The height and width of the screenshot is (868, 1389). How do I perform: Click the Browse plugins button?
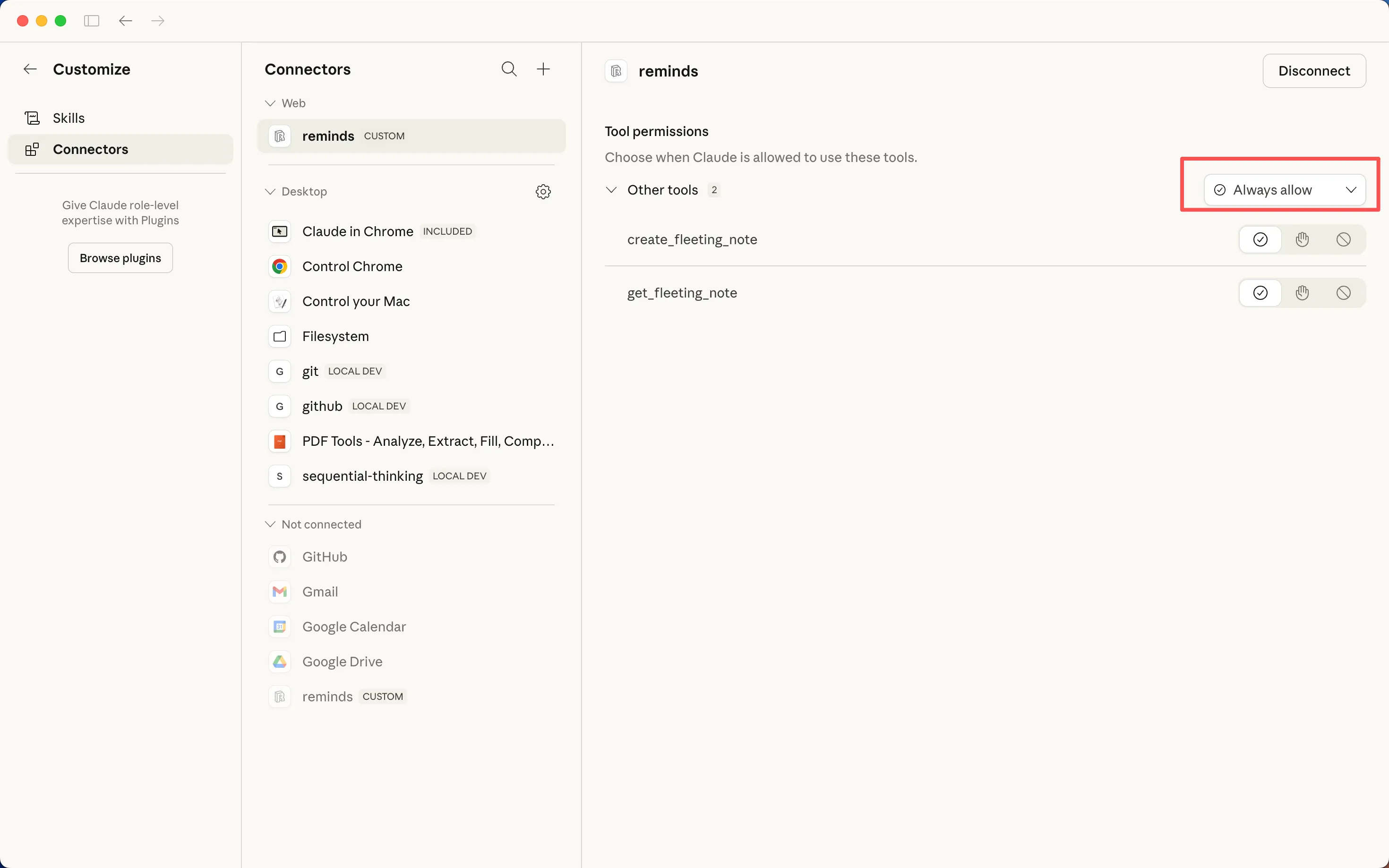120,258
